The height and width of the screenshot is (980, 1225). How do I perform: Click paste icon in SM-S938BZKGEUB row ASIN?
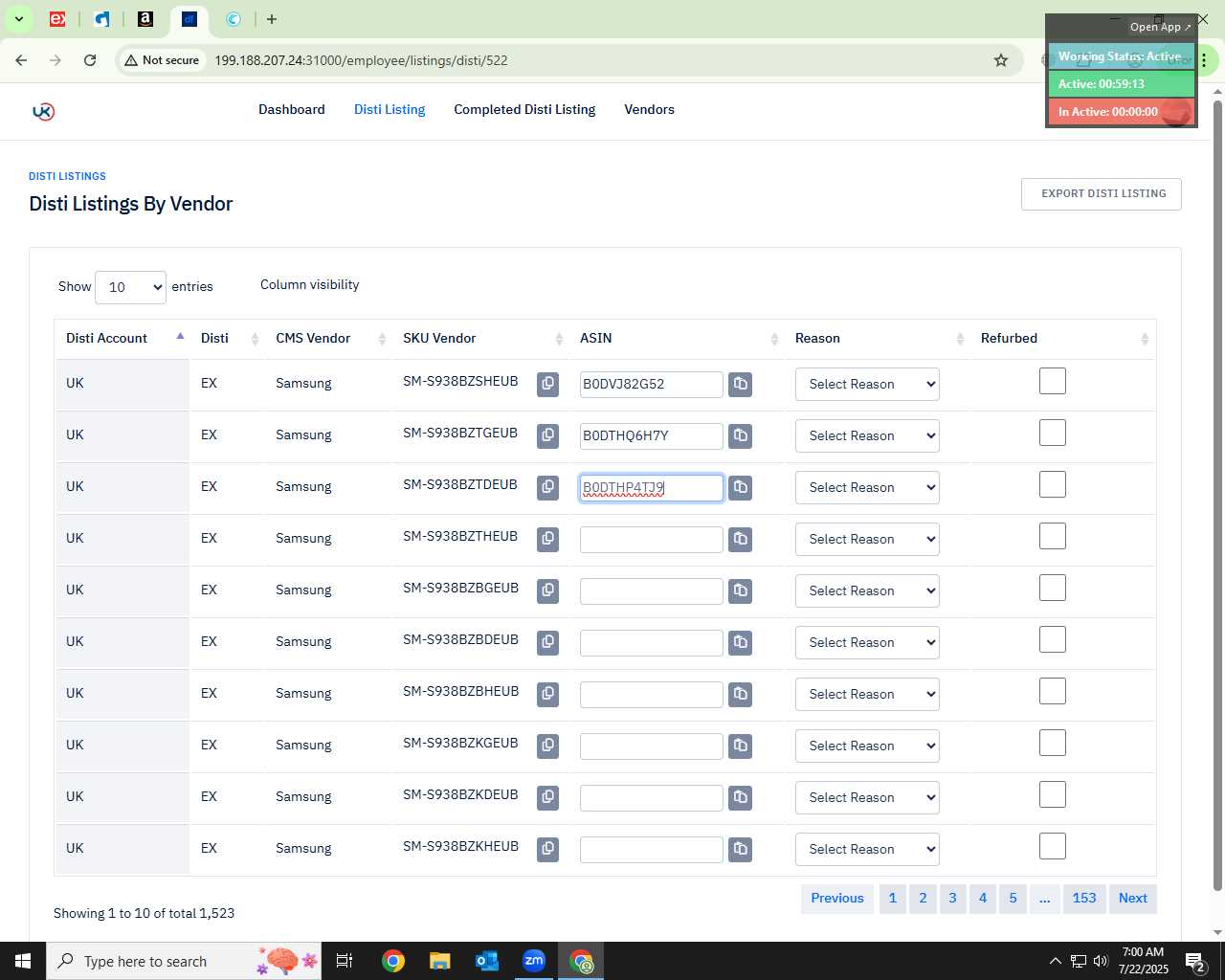tap(740, 746)
